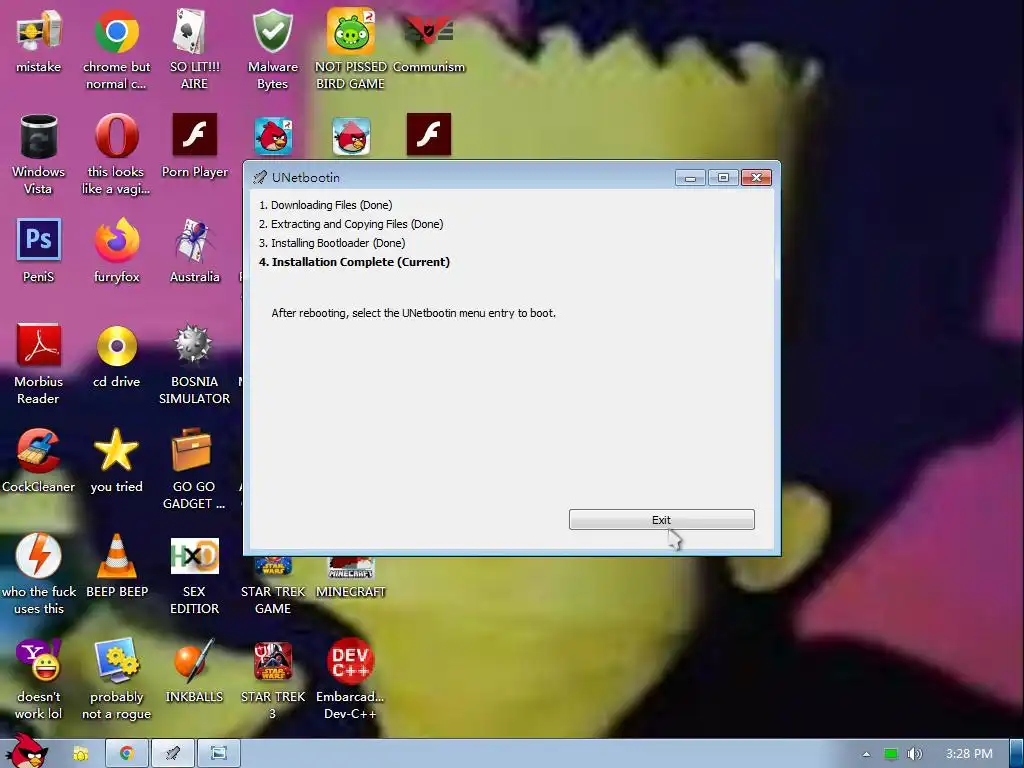Select the Opera 'this looks like' icon
The width and height of the screenshot is (1024, 768).
(116, 155)
